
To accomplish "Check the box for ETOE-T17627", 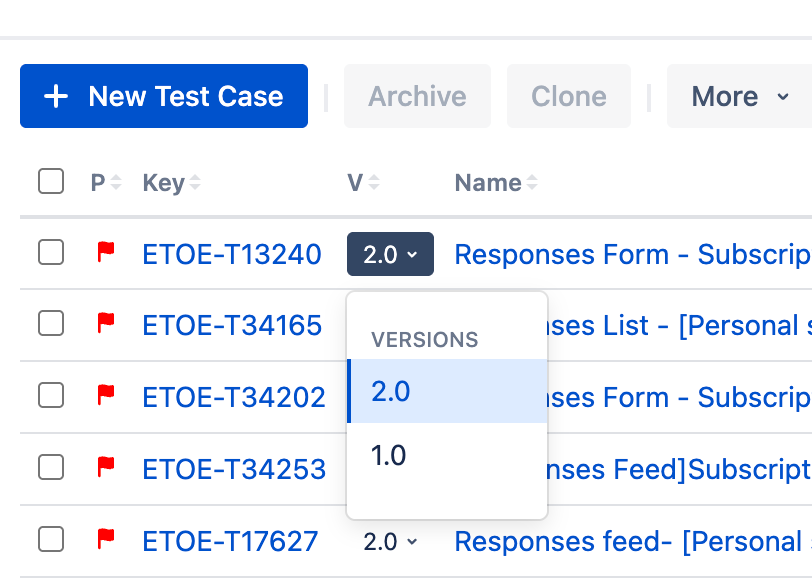I will (51, 539).
